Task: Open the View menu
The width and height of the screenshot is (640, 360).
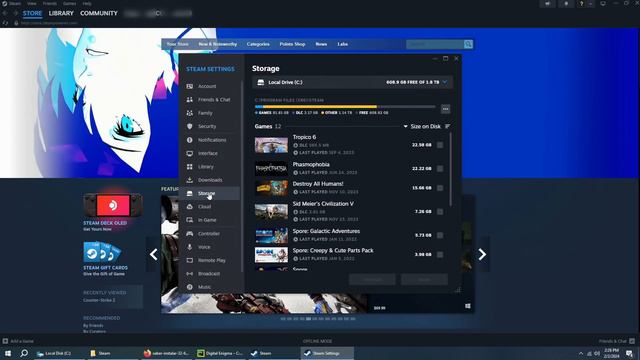Action: tap(31, 3)
